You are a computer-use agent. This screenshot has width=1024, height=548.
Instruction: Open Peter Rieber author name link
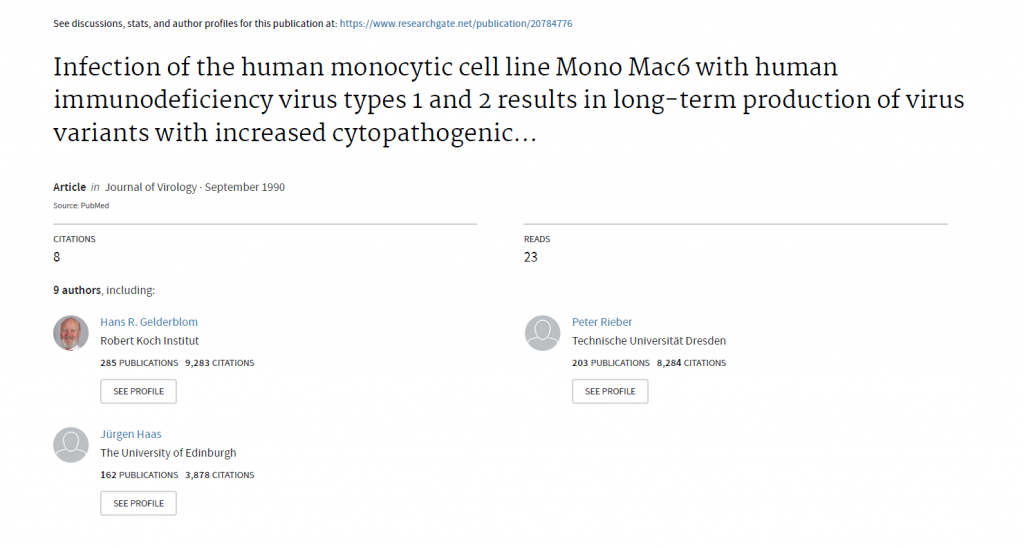pos(602,322)
